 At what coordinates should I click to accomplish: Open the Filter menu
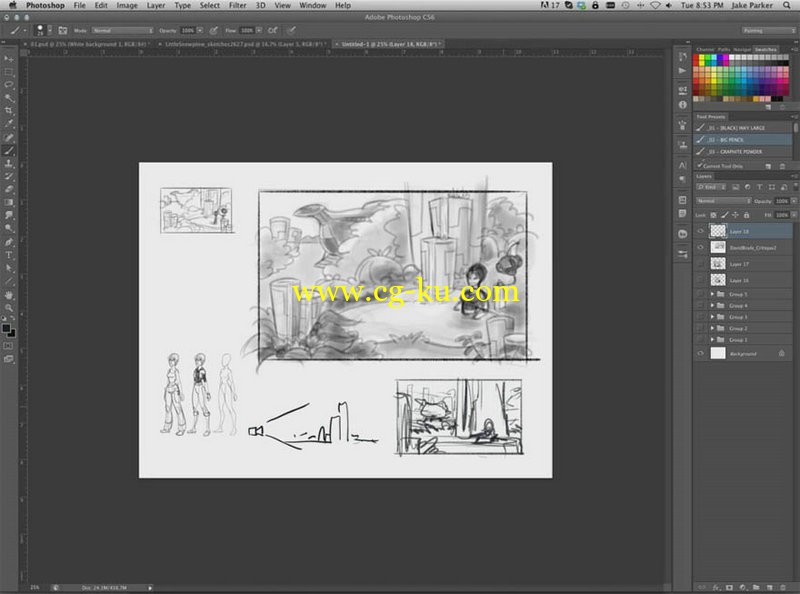click(237, 5)
